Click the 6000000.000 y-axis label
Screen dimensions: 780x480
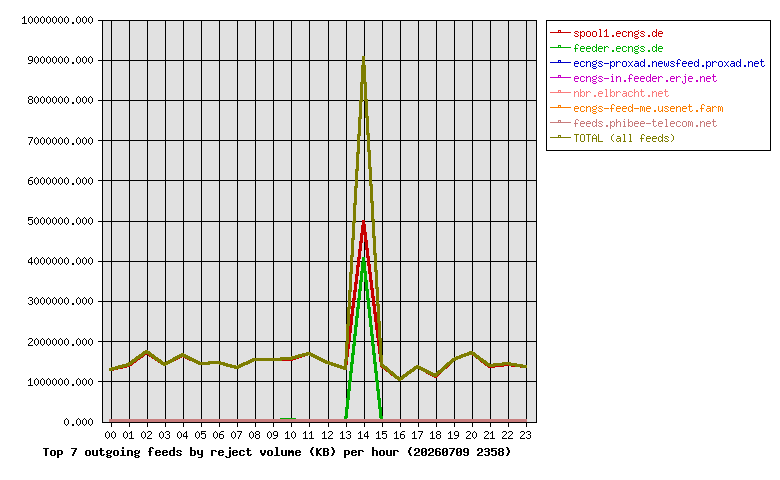tap(60, 181)
